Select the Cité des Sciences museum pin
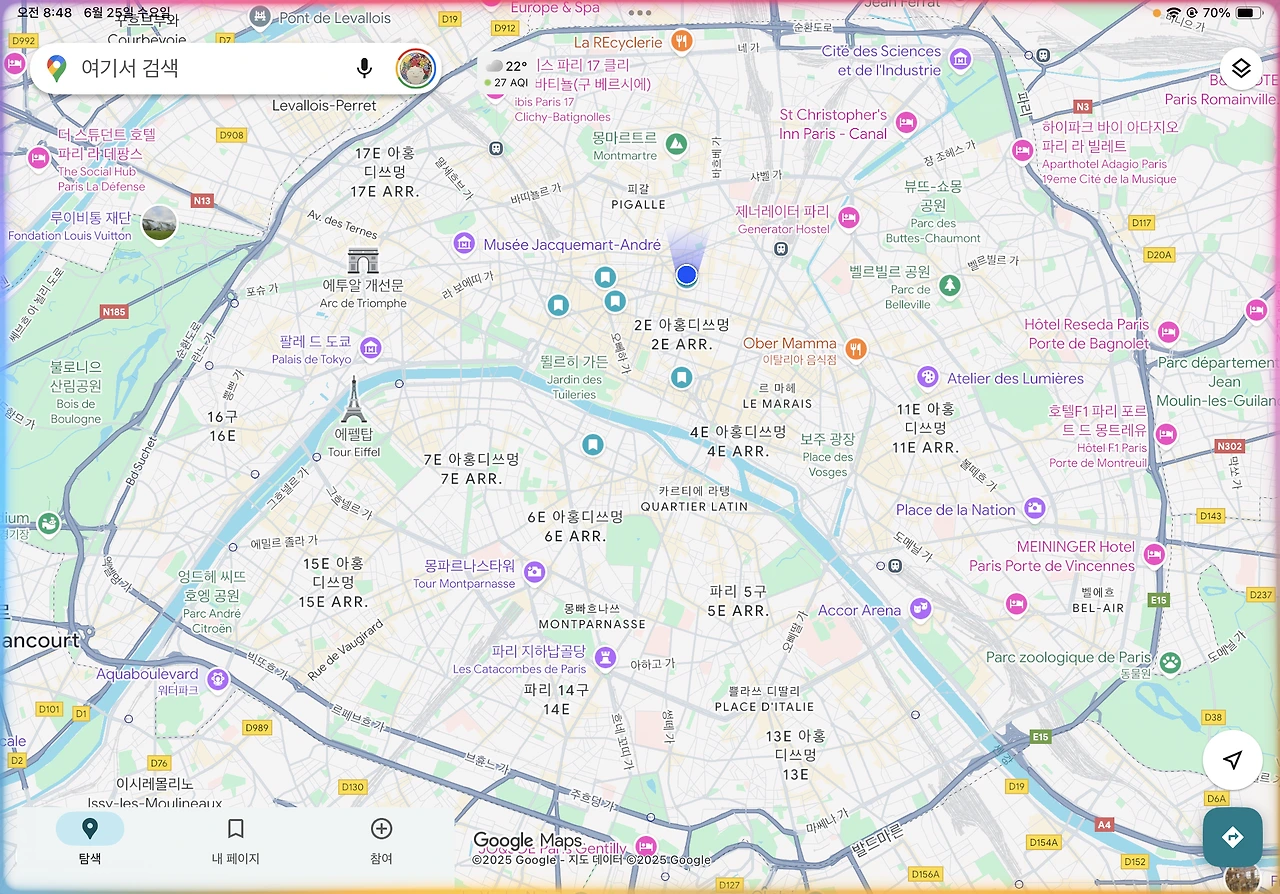Image resolution: width=1280 pixels, height=894 pixels. pyautogui.click(x=960, y=59)
